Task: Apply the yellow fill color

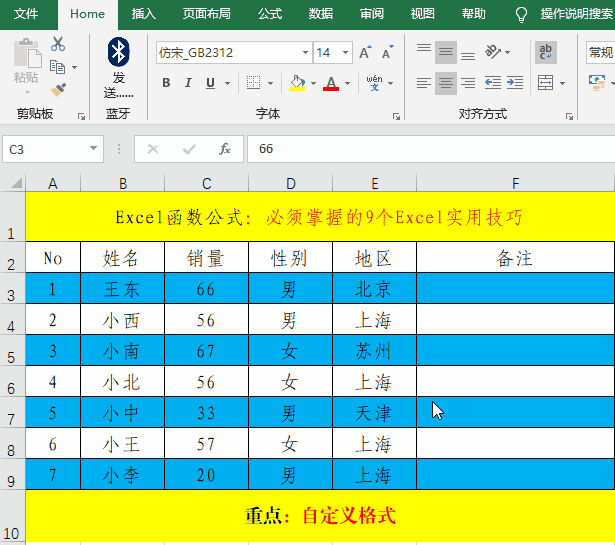Action: point(297,83)
